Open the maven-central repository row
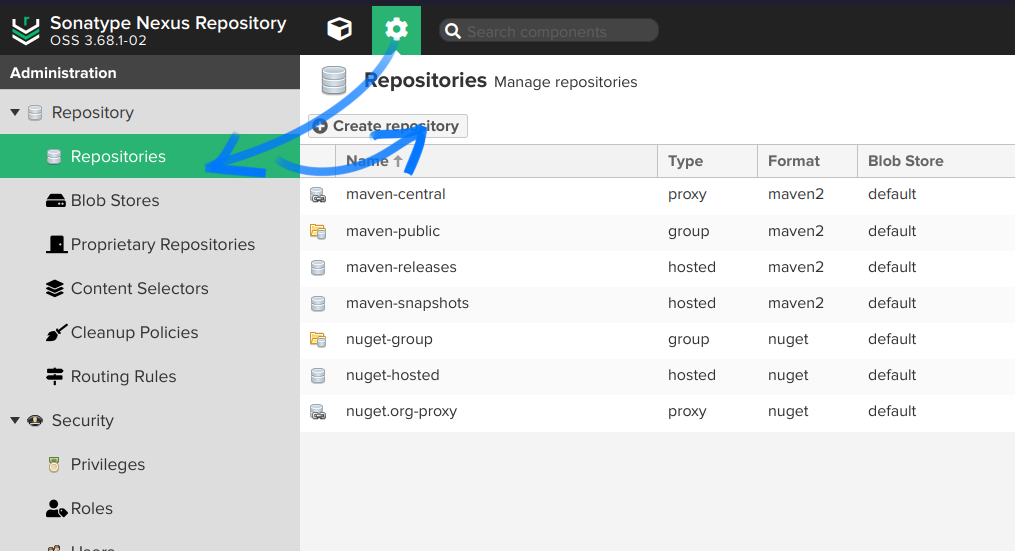 pos(396,195)
